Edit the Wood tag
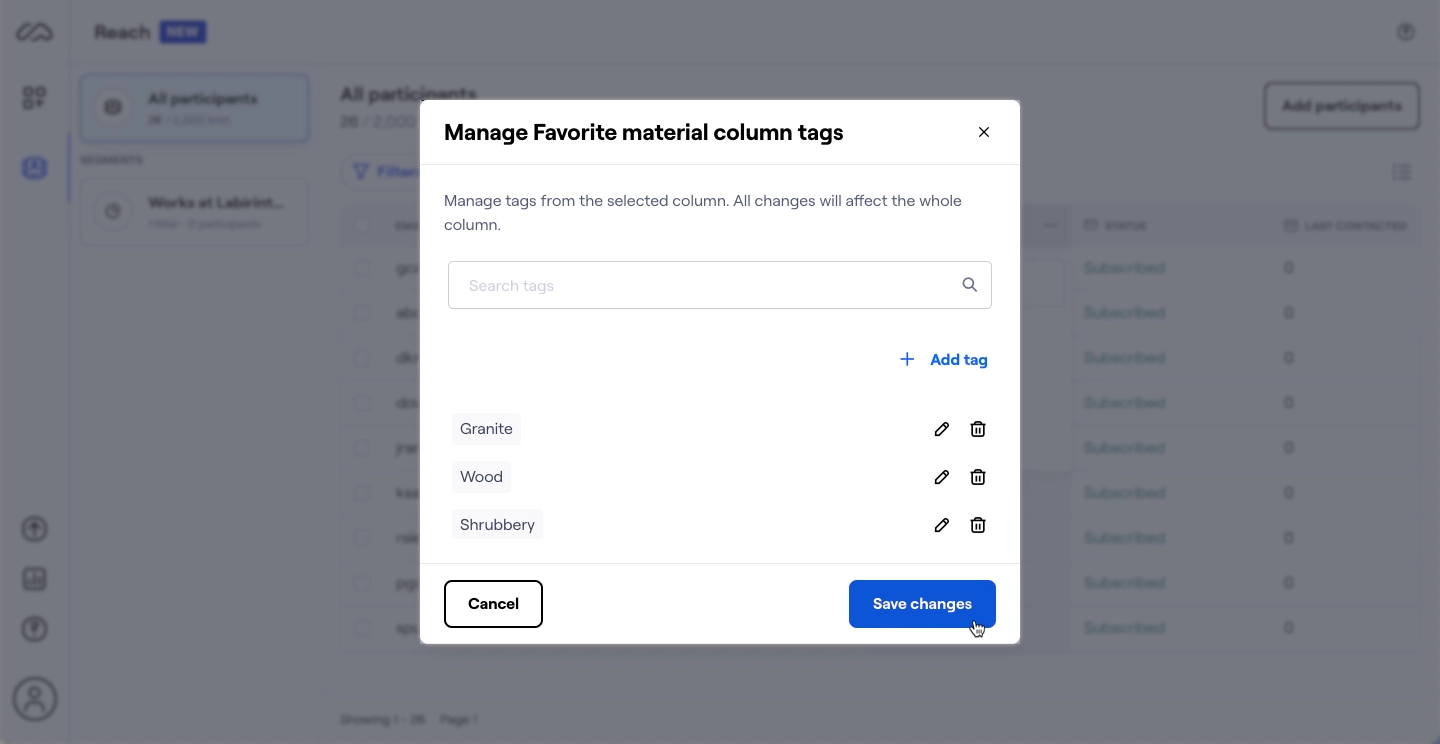Image resolution: width=1440 pixels, height=744 pixels. pyautogui.click(x=941, y=477)
